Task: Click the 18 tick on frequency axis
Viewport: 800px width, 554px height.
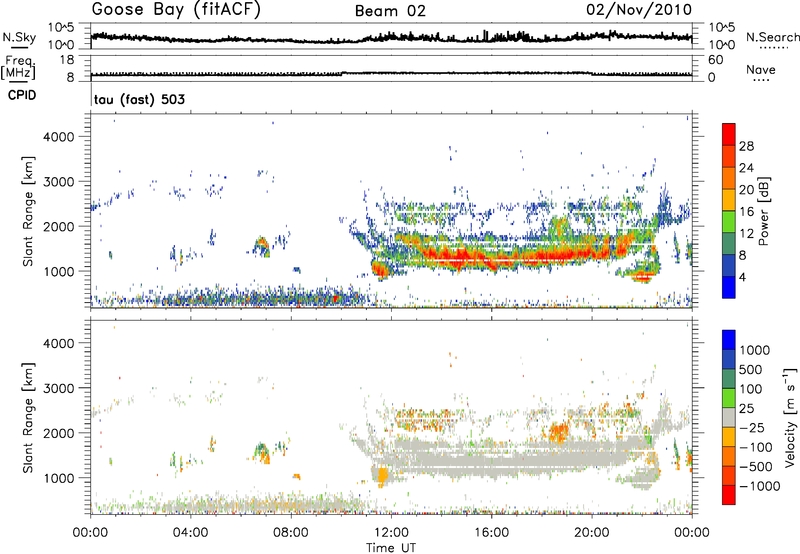Action: [67, 60]
